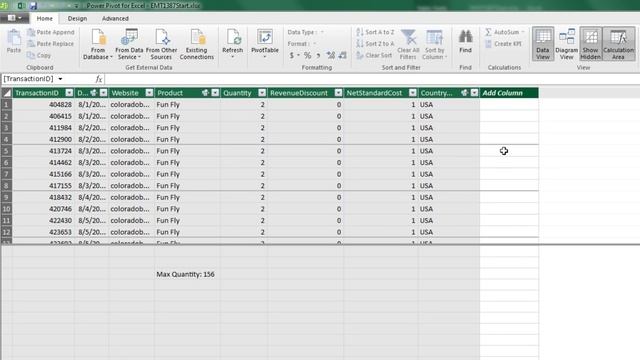640x360 pixels.
Task: Increase decimal places
Action: coord(331,55)
